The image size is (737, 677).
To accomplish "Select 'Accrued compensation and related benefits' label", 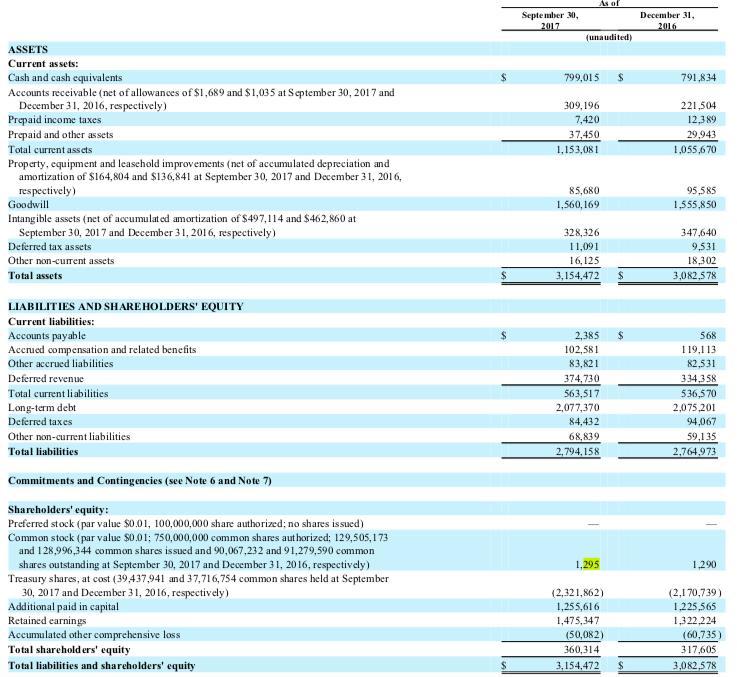I will (102, 350).
